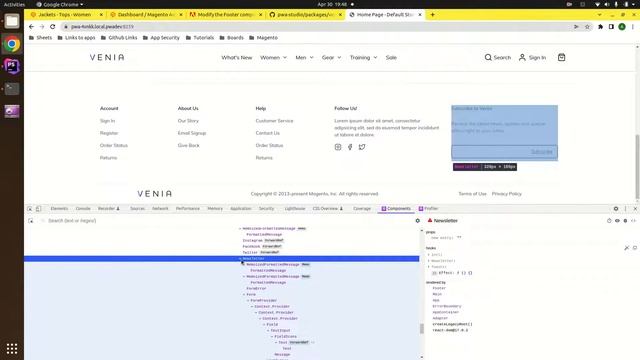The width and height of the screenshot is (640, 360).
Task: Open the Magento bookmarks folder
Action: (x=263, y=38)
